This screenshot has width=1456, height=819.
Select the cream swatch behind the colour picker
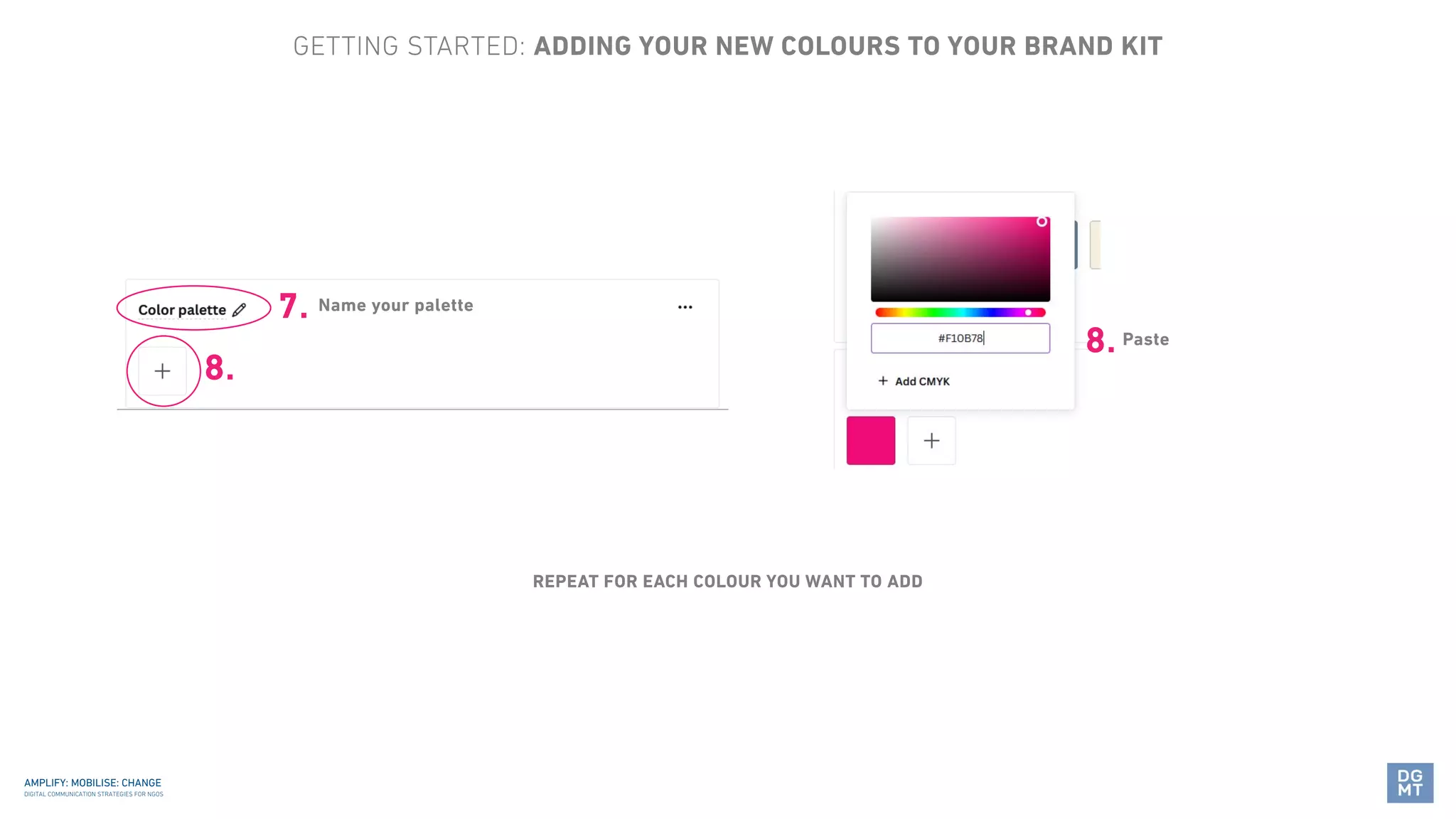pos(1096,245)
